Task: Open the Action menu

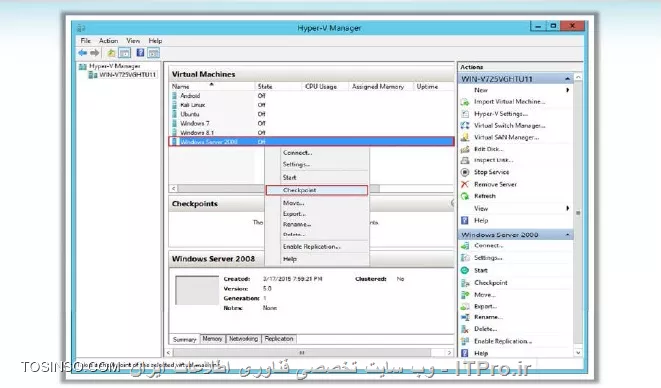Action: tap(108, 40)
